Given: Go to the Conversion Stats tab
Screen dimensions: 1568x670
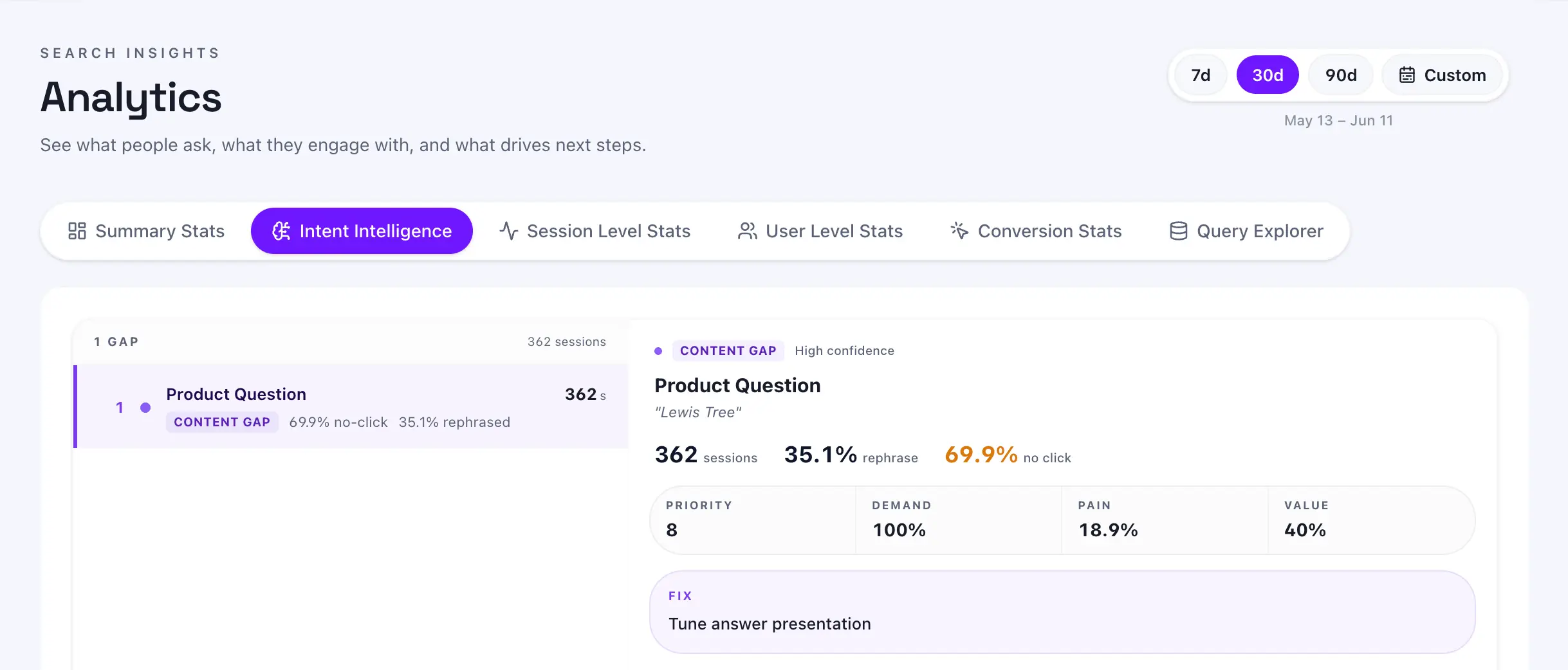Looking at the screenshot, I should click(1036, 231).
